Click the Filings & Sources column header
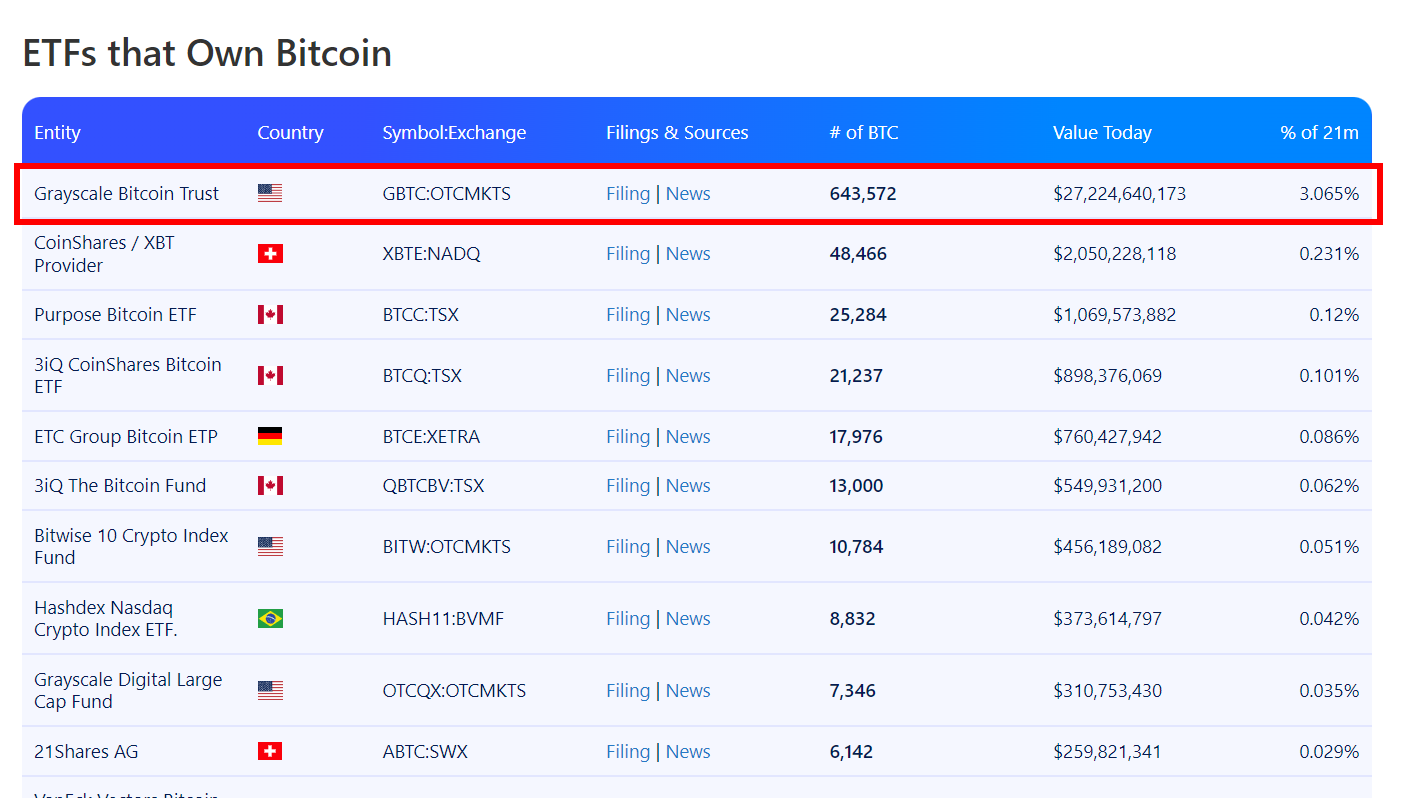Screen dimensions: 1403x798 click(677, 133)
